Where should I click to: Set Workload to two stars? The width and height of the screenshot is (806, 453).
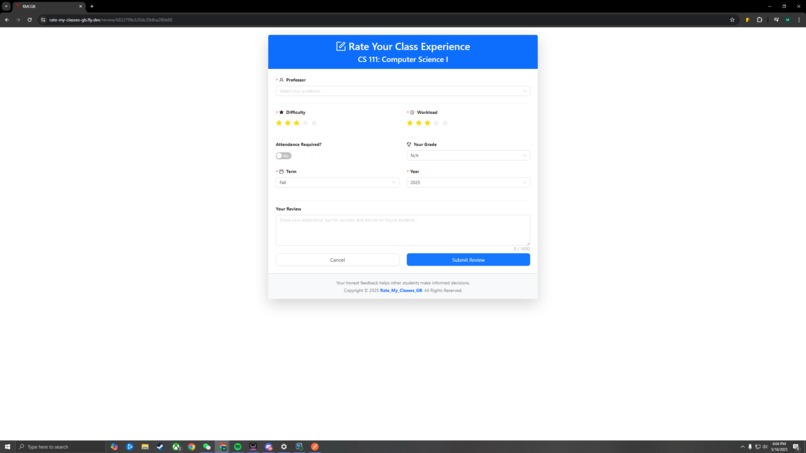click(418, 123)
